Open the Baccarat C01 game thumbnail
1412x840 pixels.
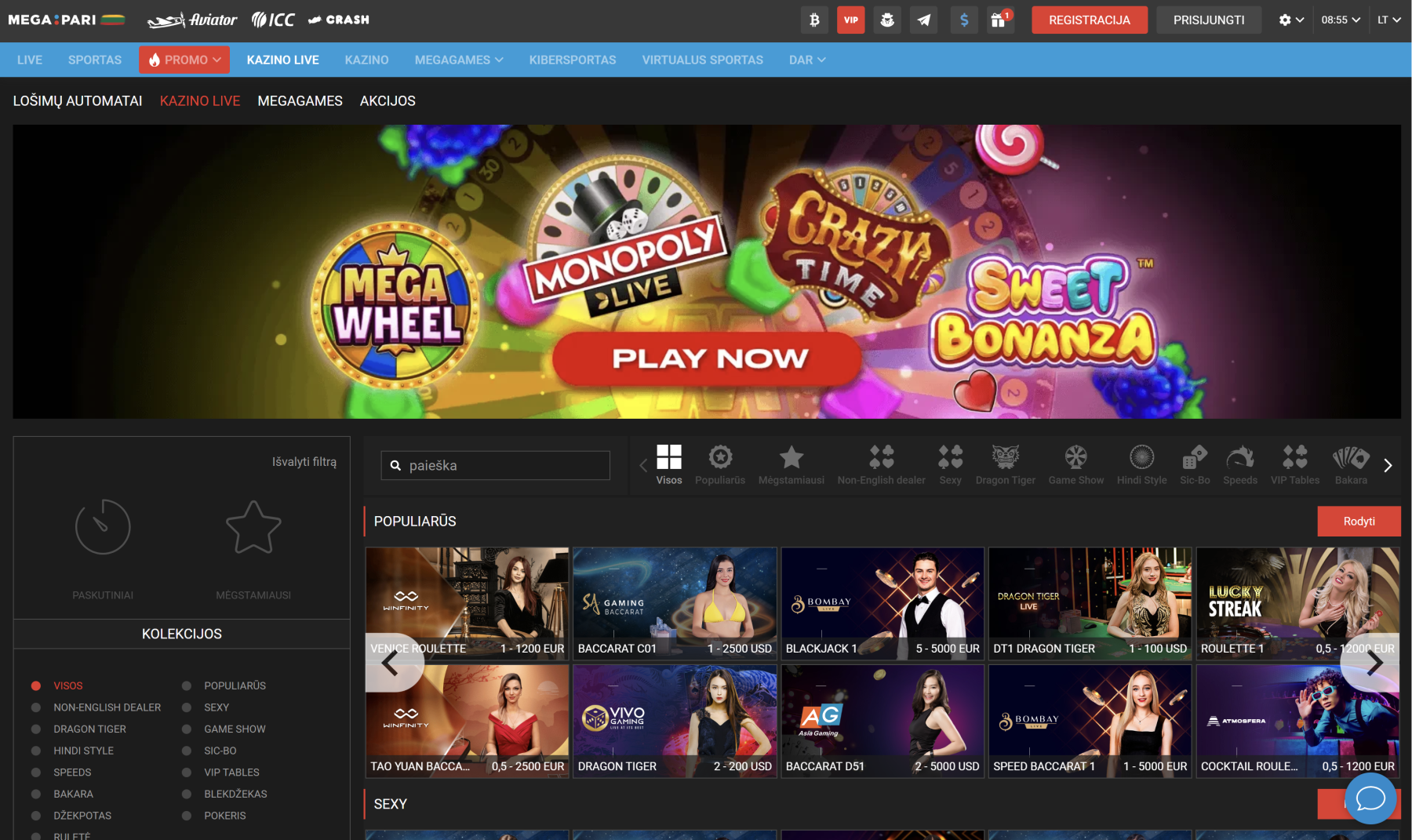tap(675, 603)
